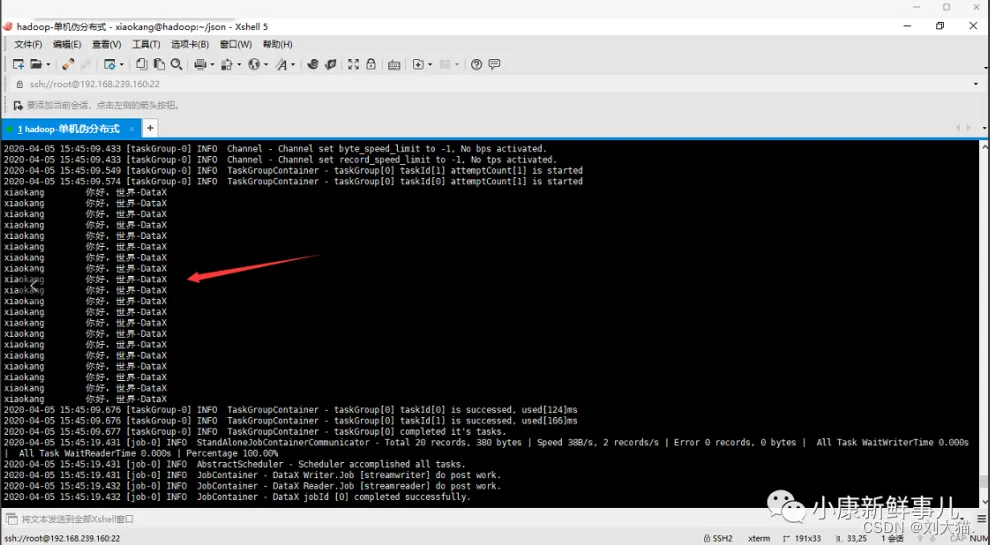Click the file transfer toolbar icon
The image size is (990, 545).
pyautogui.click(x=227, y=64)
